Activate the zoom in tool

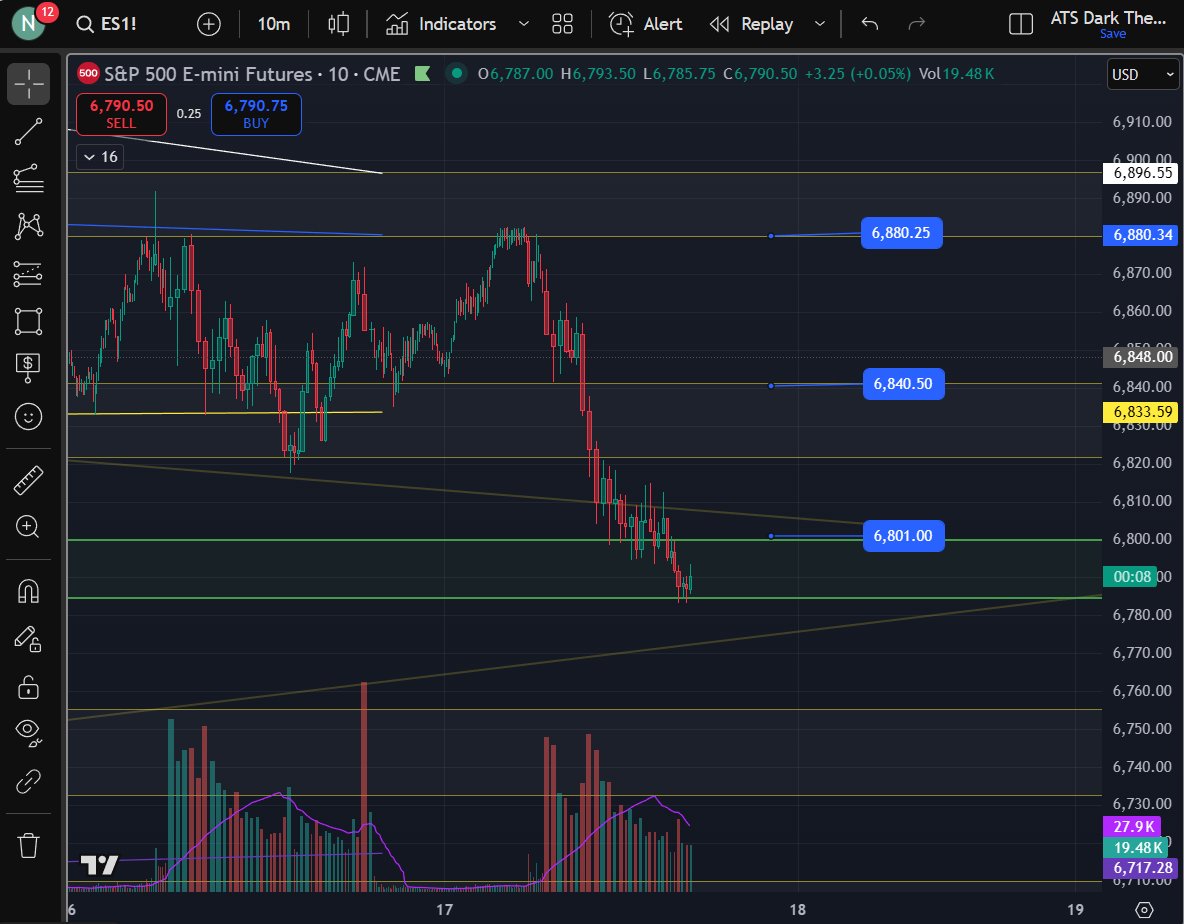click(x=29, y=527)
